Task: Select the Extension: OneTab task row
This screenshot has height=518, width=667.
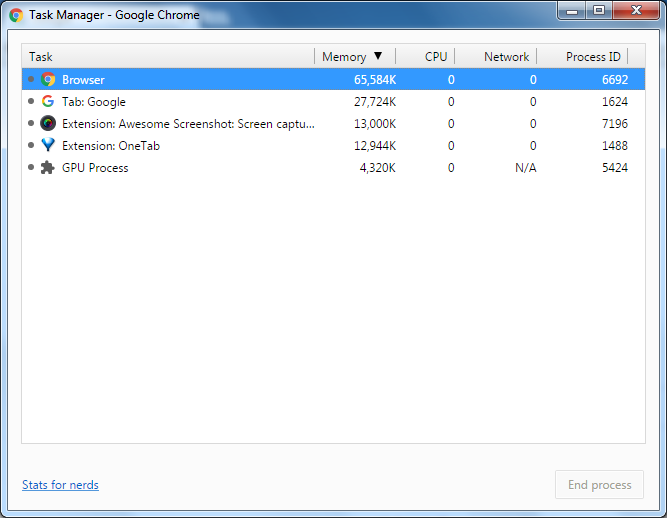Action: (x=334, y=146)
